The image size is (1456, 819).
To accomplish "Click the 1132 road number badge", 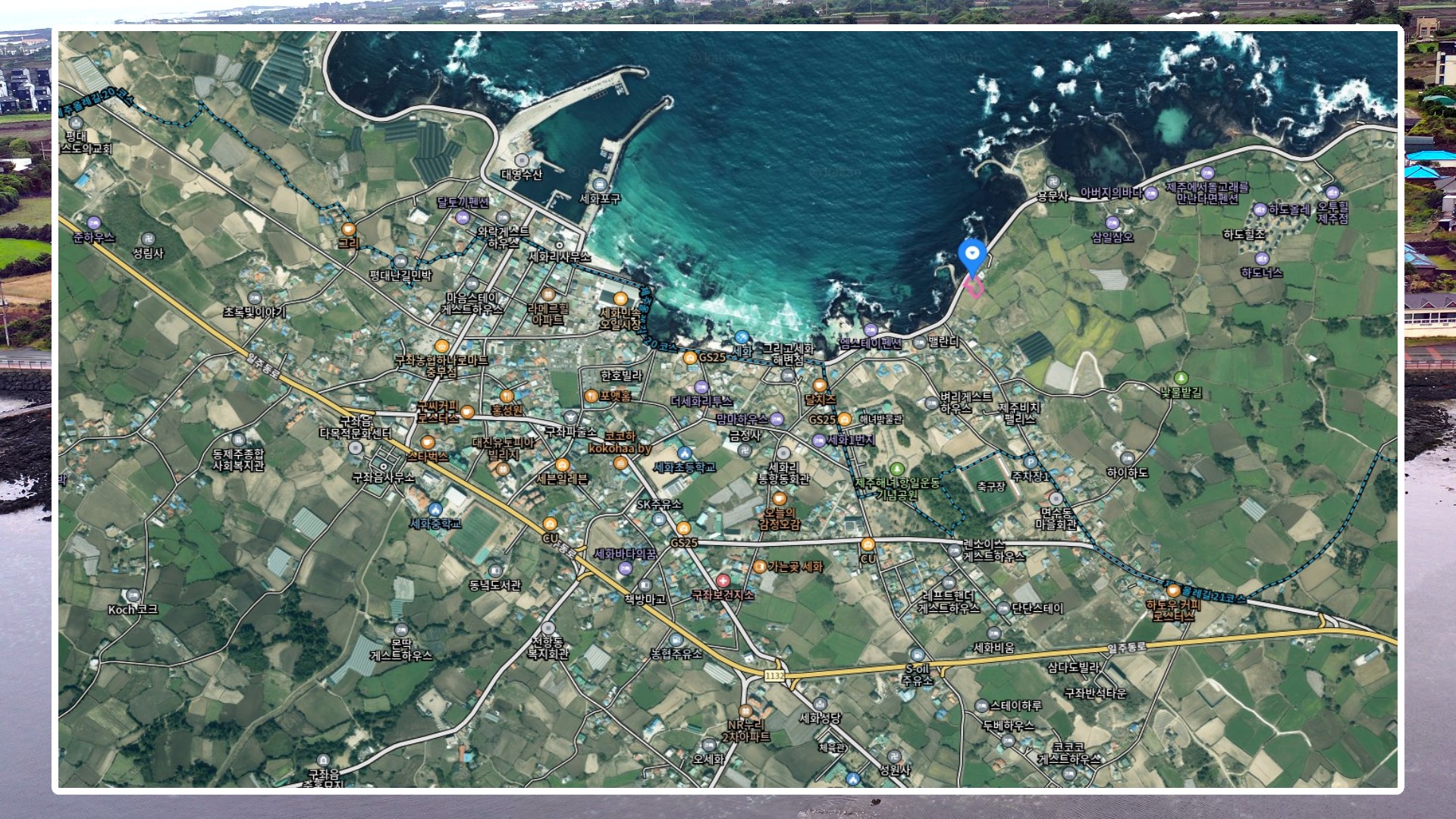I will pos(774,675).
